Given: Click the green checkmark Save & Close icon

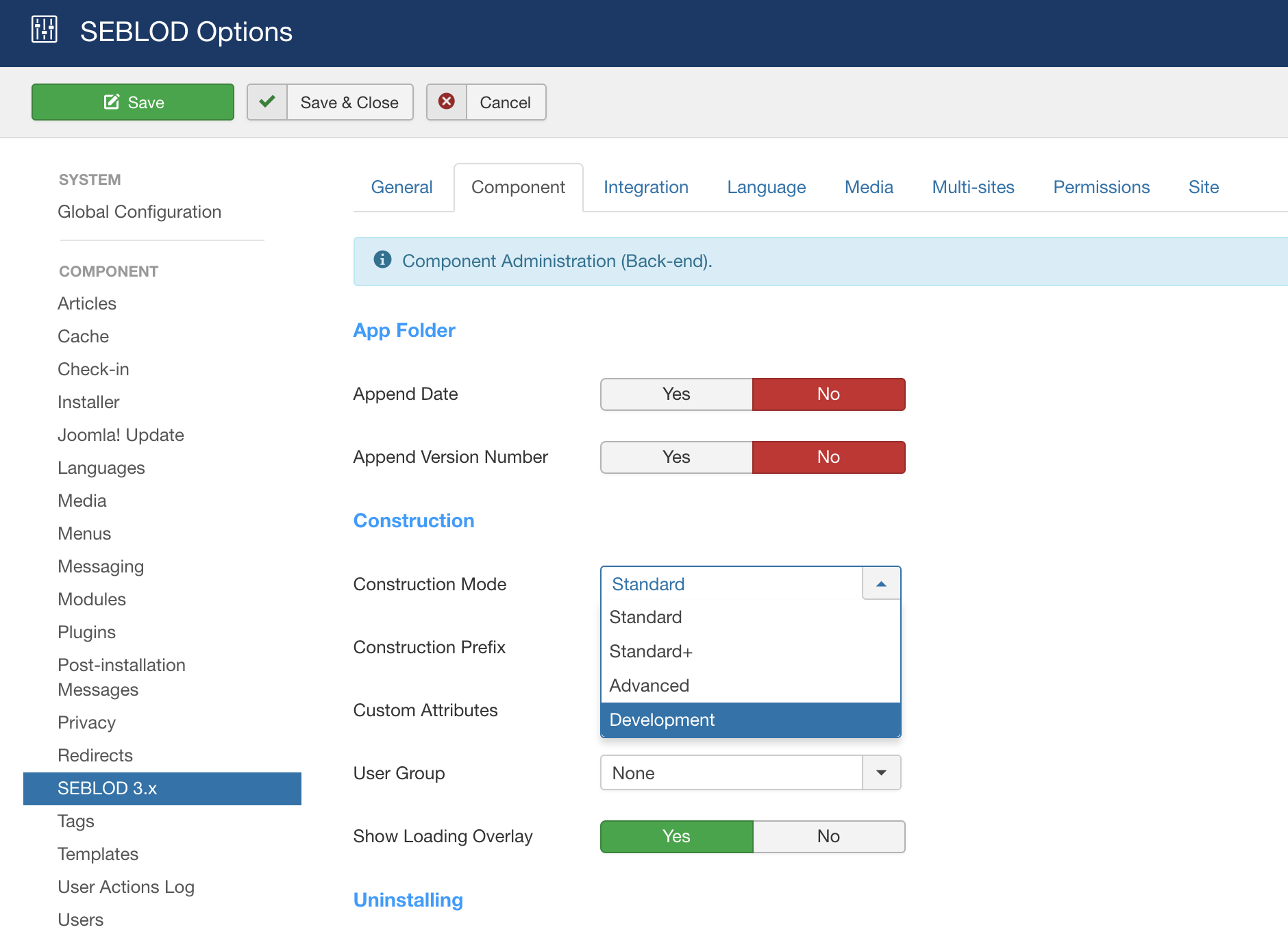Looking at the screenshot, I should pos(267,102).
